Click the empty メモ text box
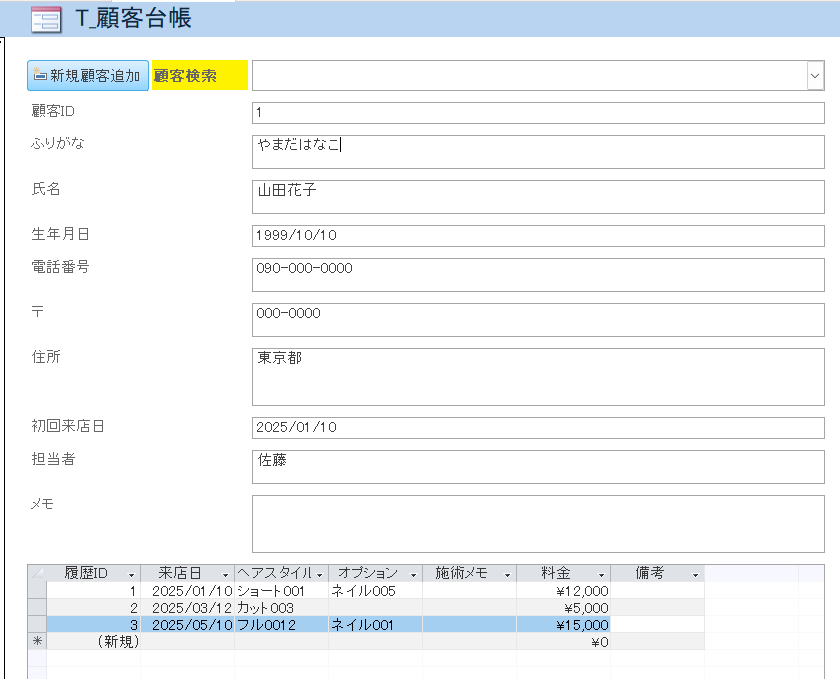Image resolution: width=840 pixels, height=679 pixels. (x=537, y=523)
